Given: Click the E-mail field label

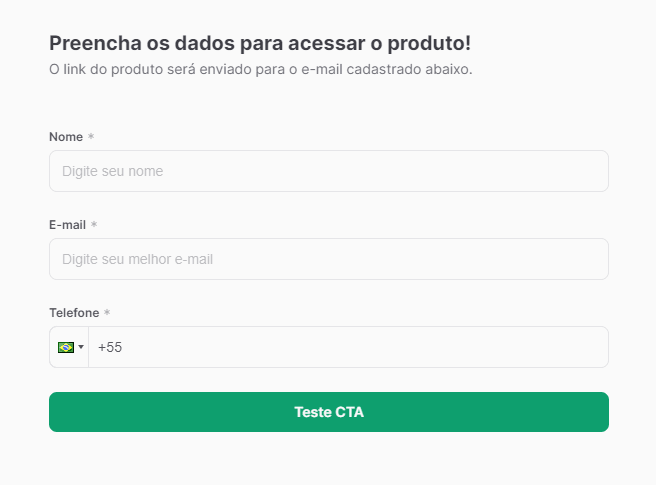Looking at the screenshot, I should [67, 224].
